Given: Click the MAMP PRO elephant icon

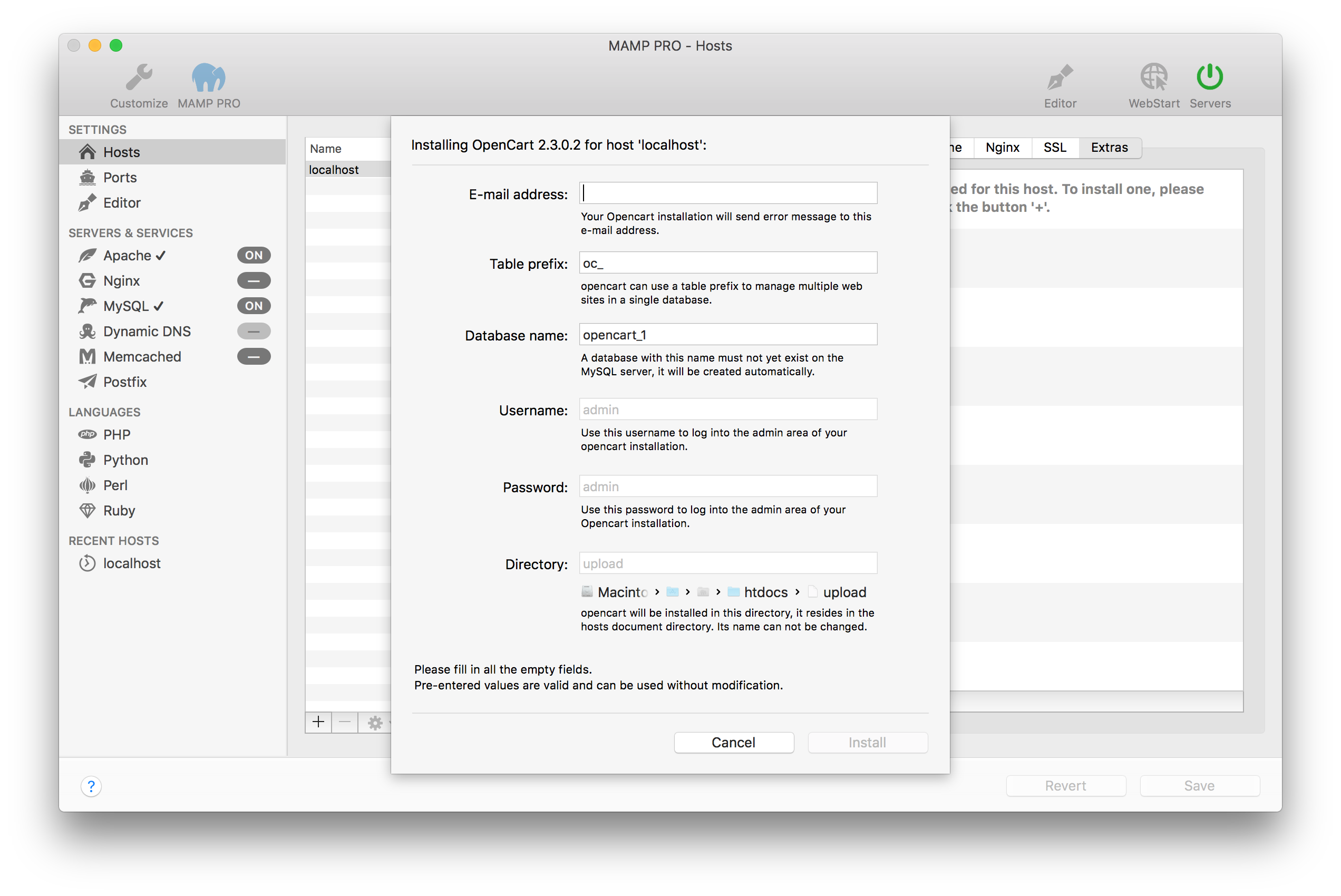Looking at the screenshot, I should pyautogui.click(x=209, y=77).
